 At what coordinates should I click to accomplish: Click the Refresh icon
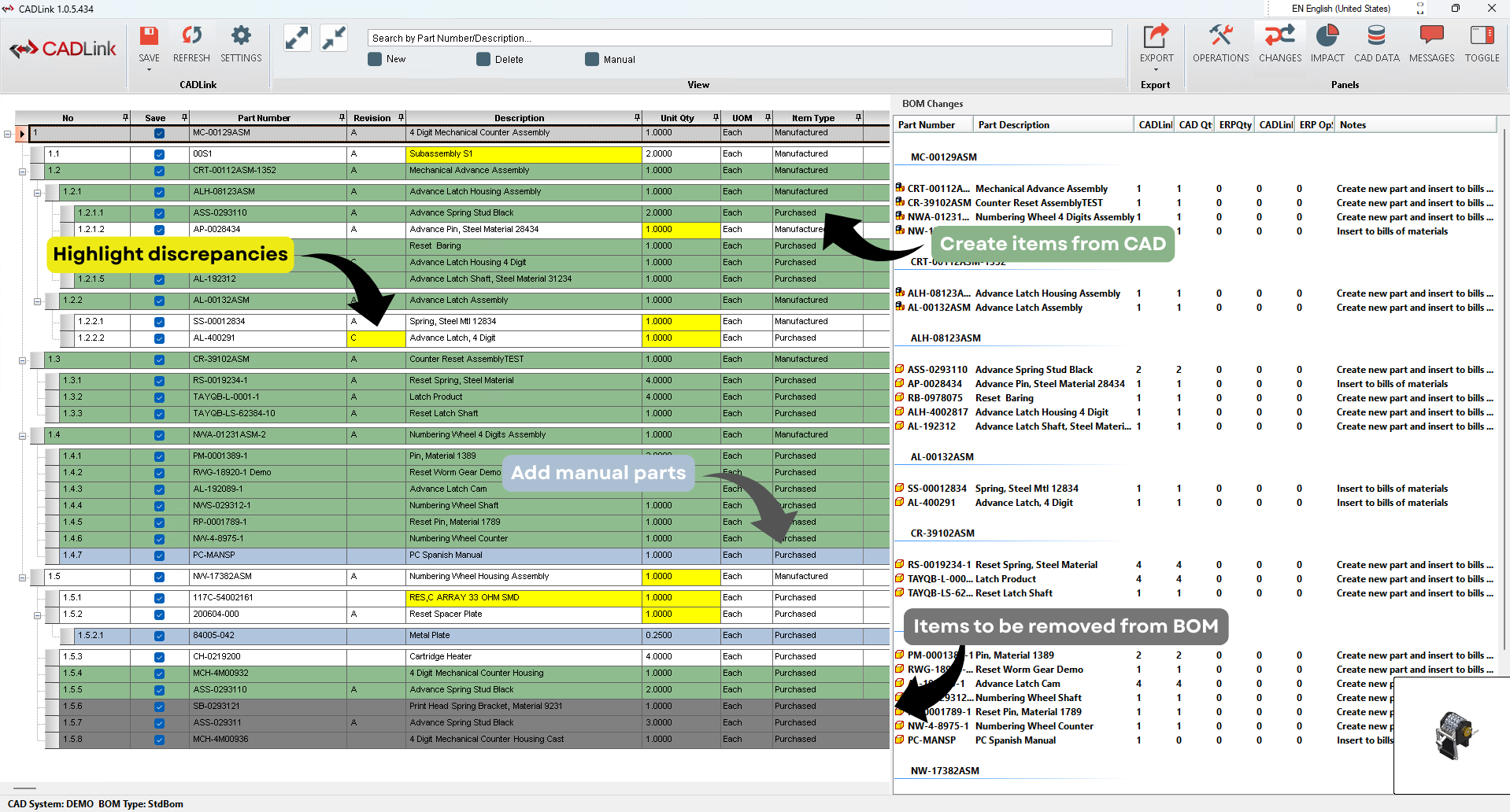[x=191, y=36]
